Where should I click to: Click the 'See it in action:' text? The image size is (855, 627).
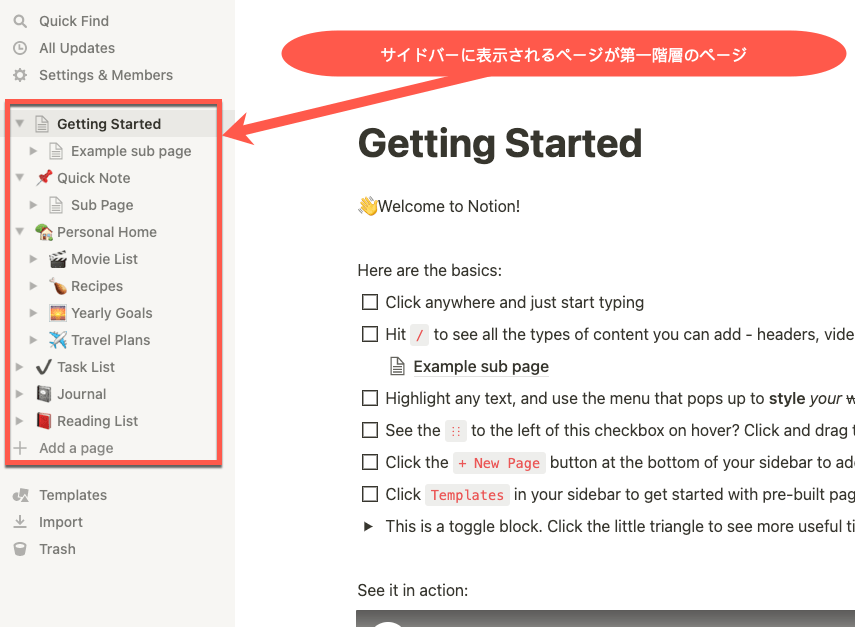pos(413,590)
